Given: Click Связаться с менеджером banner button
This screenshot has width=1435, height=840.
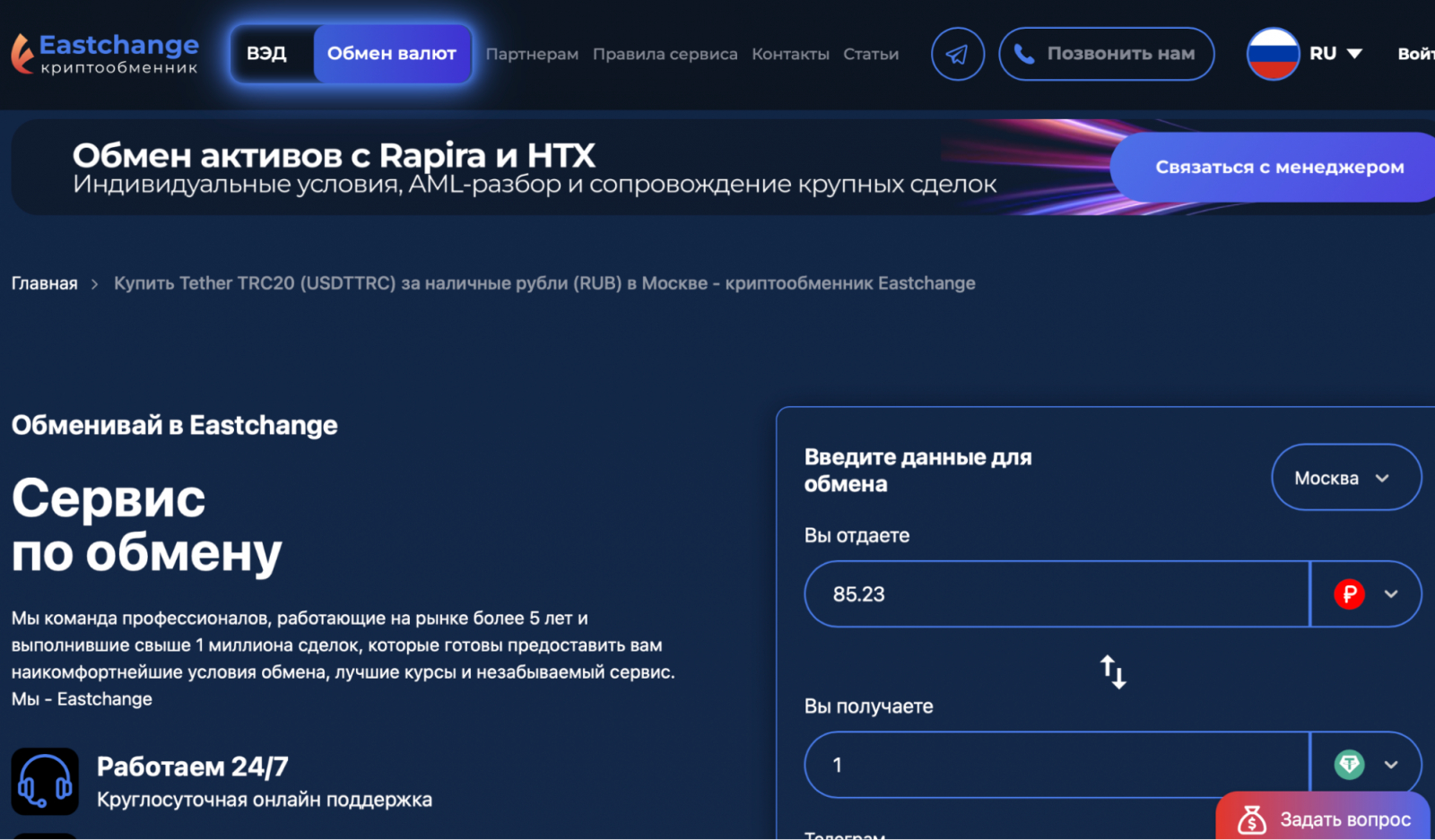Looking at the screenshot, I should 1274,167.
